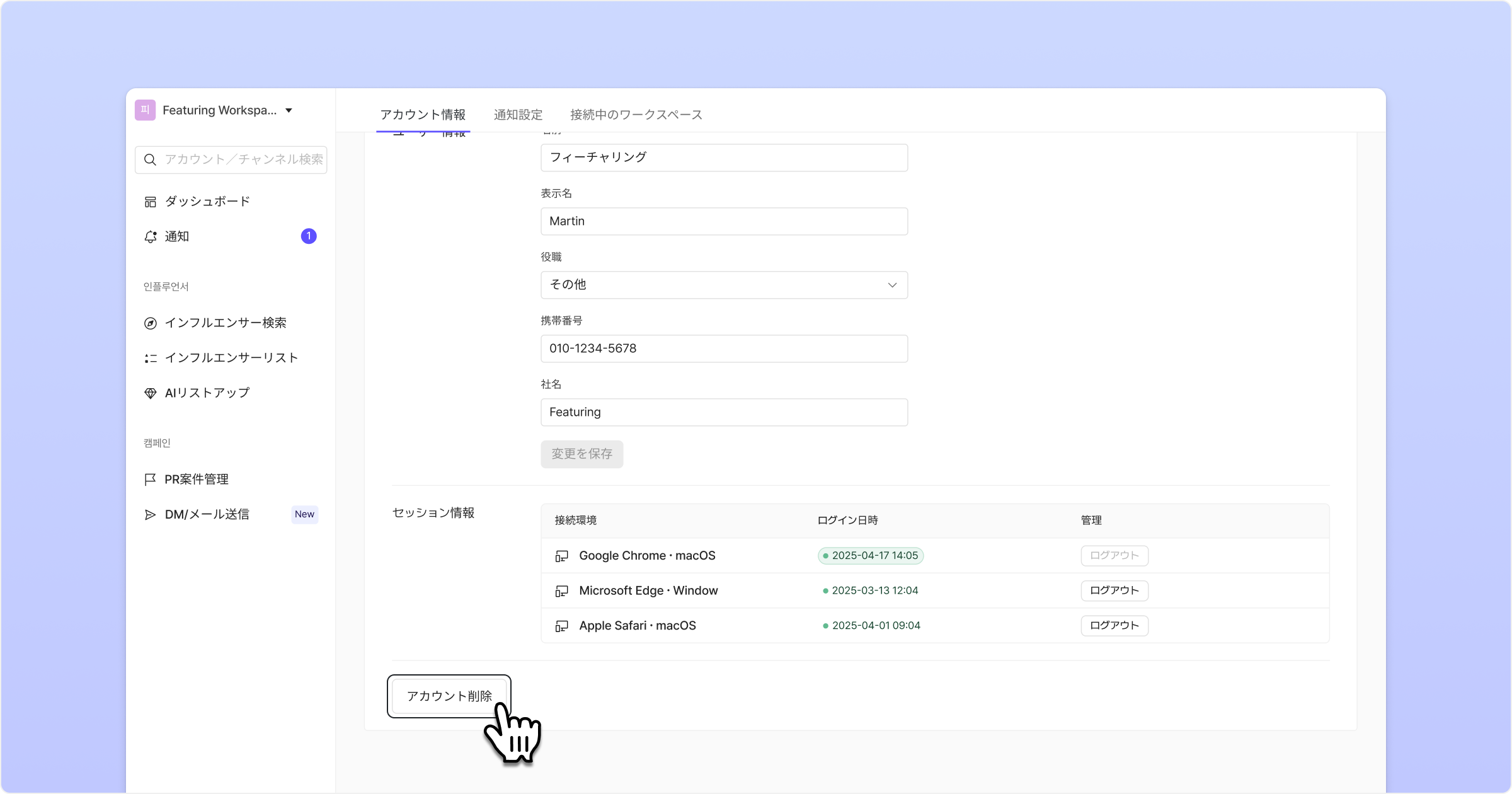Click the PR案件管理 flag icon
The width and height of the screenshot is (1512, 794).
[150, 480]
